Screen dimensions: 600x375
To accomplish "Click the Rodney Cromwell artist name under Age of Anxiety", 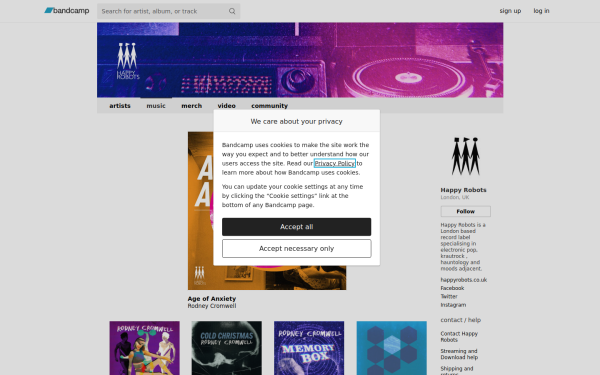I will (212, 306).
